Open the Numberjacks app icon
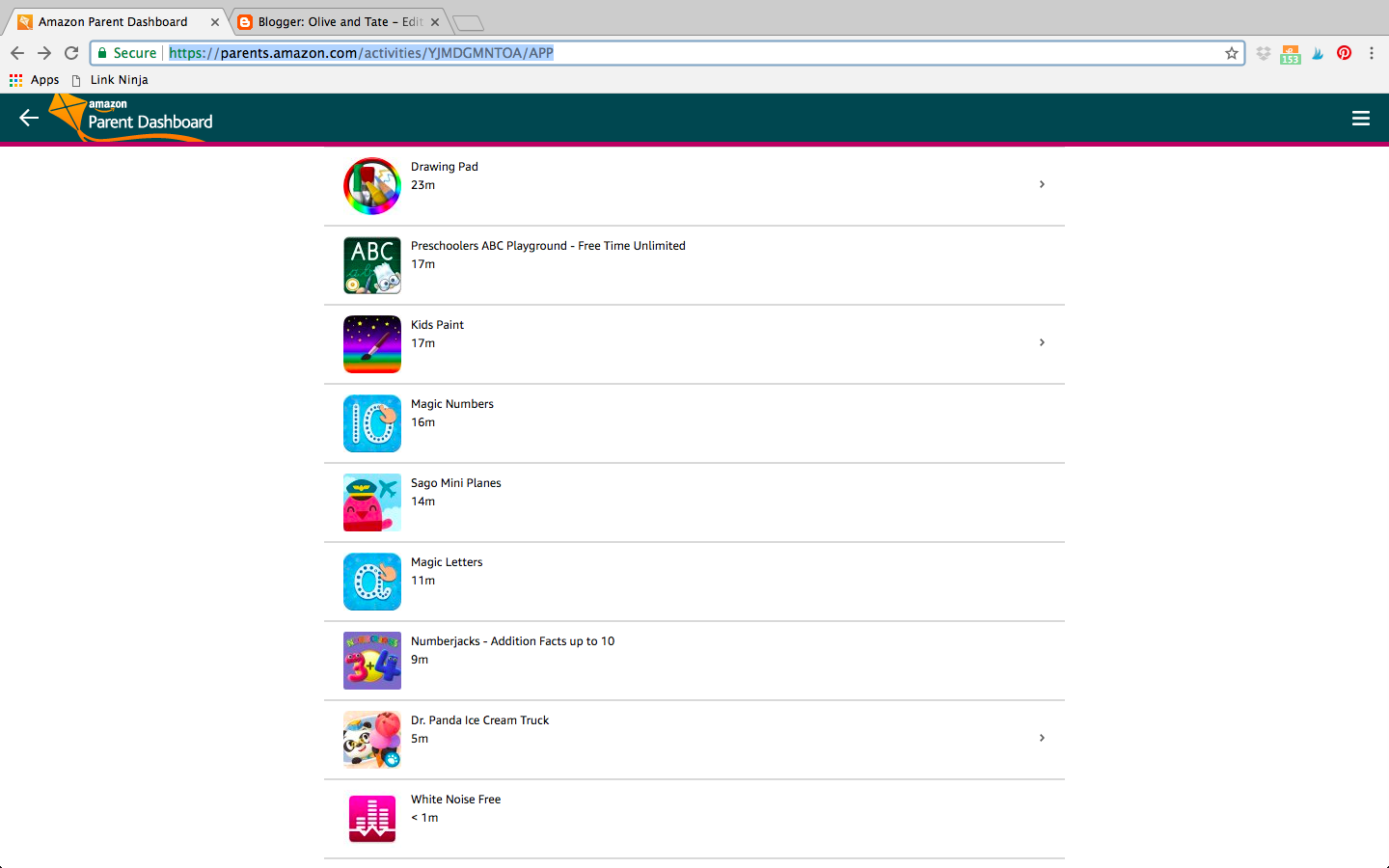The height and width of the screenshot is (868, 1389). click(372, 661)
